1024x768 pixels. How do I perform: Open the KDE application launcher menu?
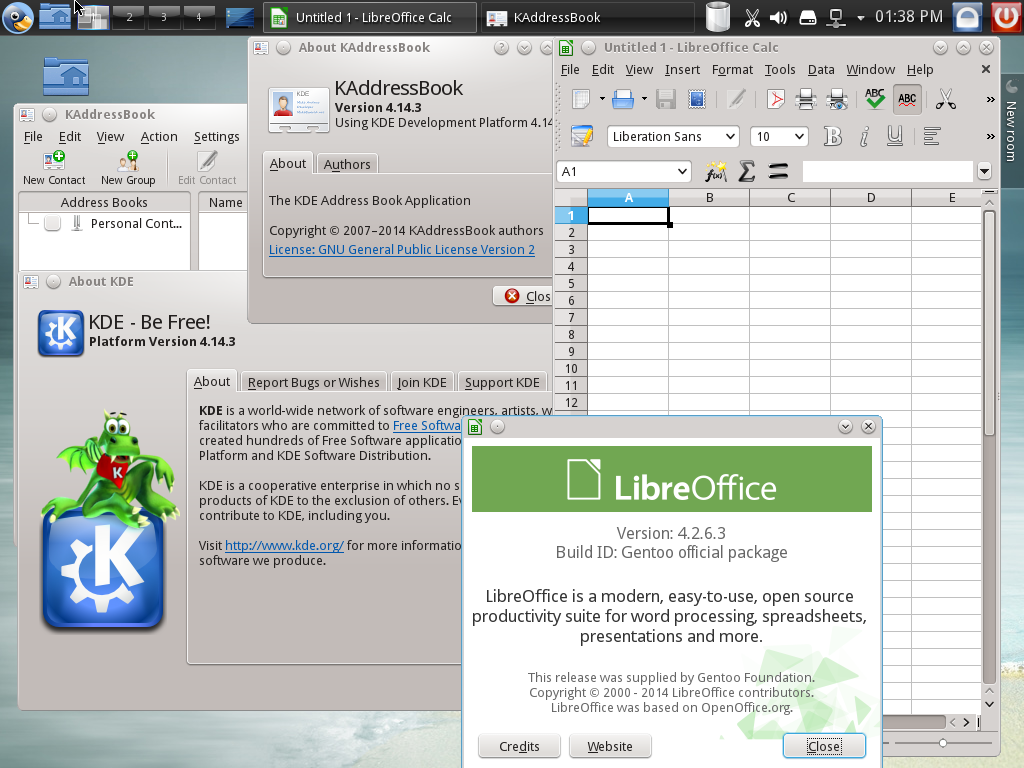[18, 17]
